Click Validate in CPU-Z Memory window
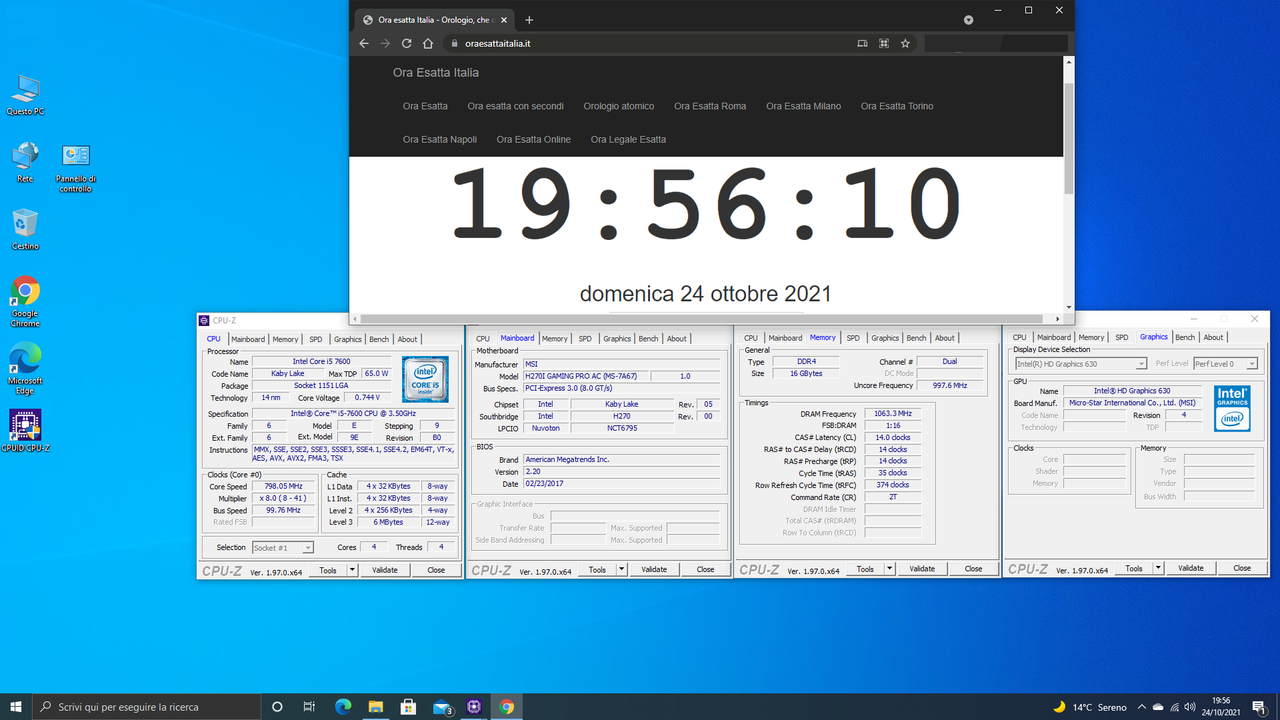1280x720 pixels. [922, 569]
